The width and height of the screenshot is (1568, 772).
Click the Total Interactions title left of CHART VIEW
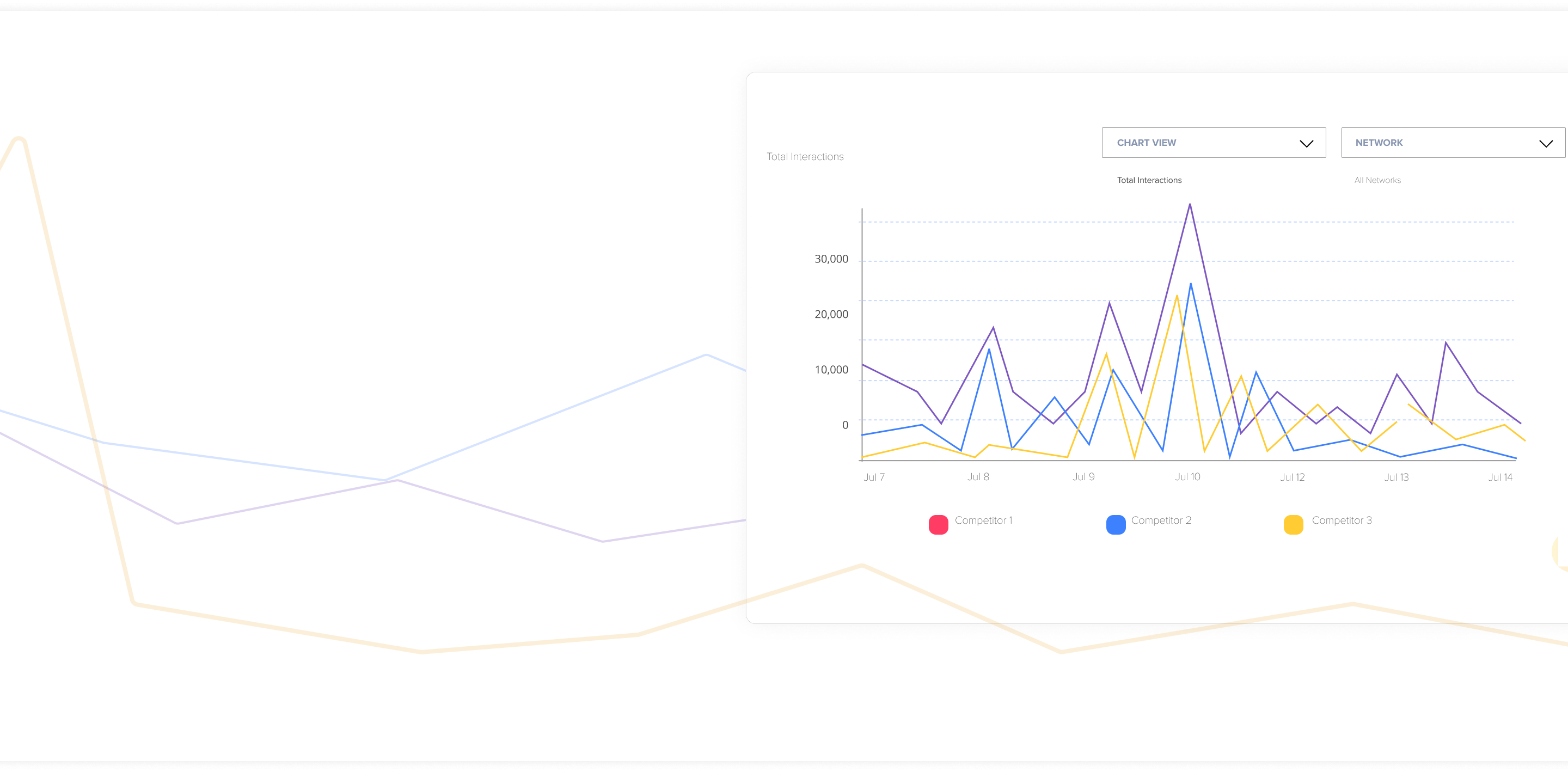[805, 157]
